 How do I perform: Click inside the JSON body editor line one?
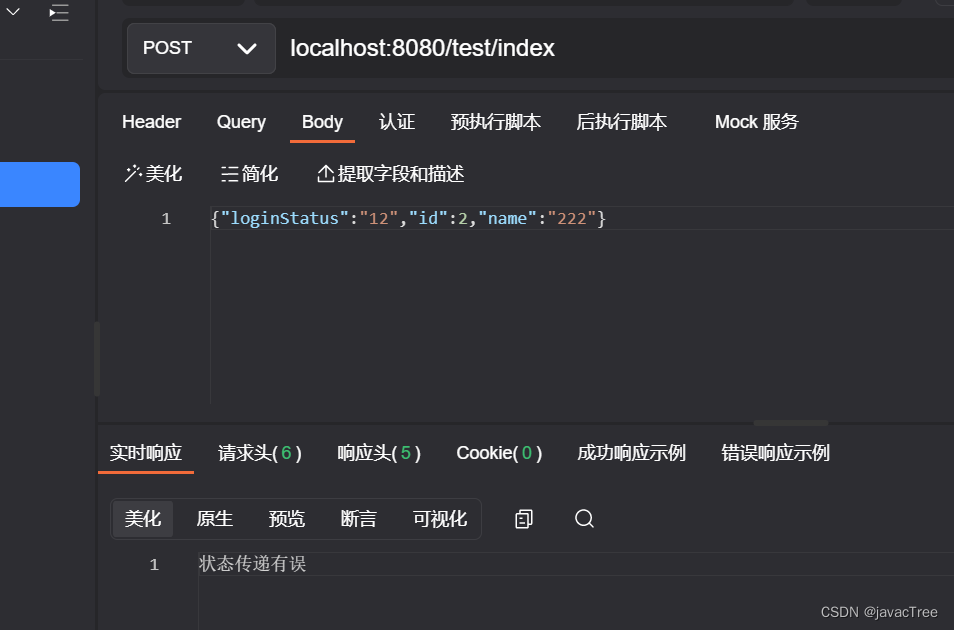[x=400, y=218]
